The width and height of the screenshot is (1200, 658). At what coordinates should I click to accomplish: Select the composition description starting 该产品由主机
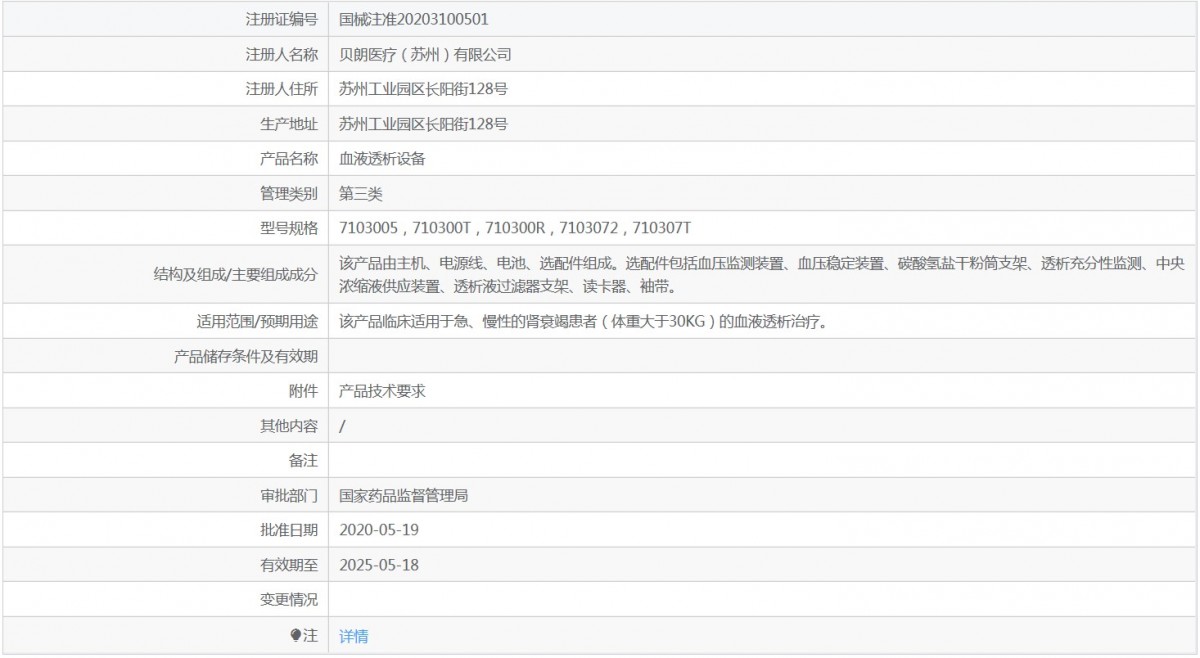coord(763,275)
